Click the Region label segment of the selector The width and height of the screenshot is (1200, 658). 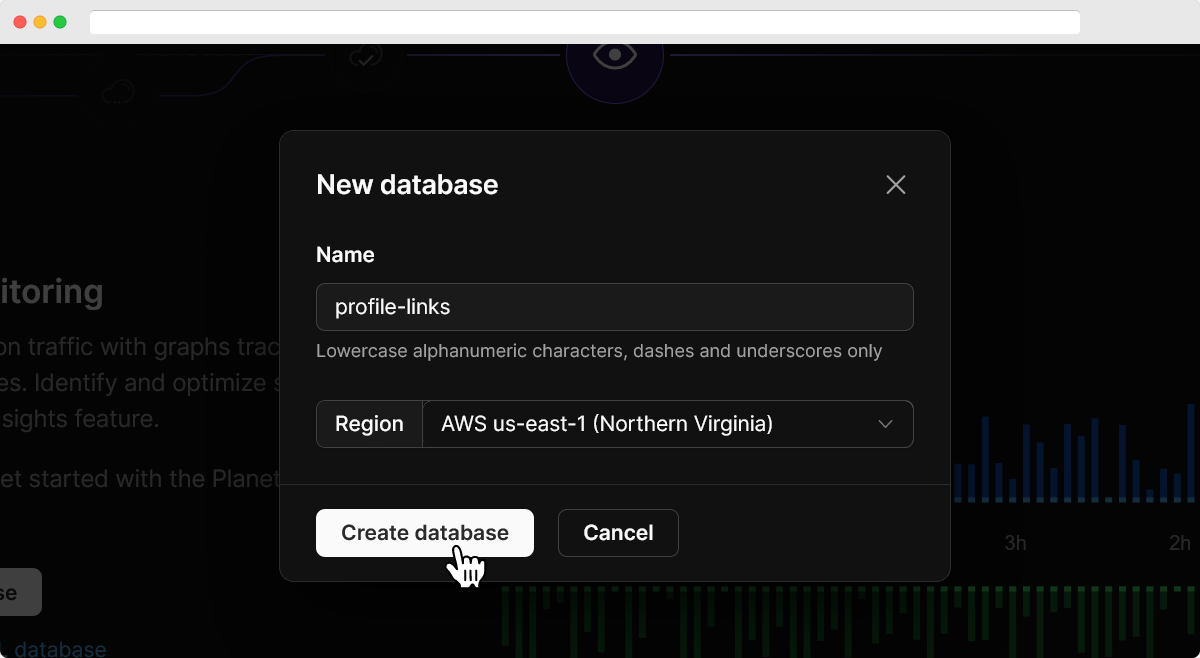[368, 423]
